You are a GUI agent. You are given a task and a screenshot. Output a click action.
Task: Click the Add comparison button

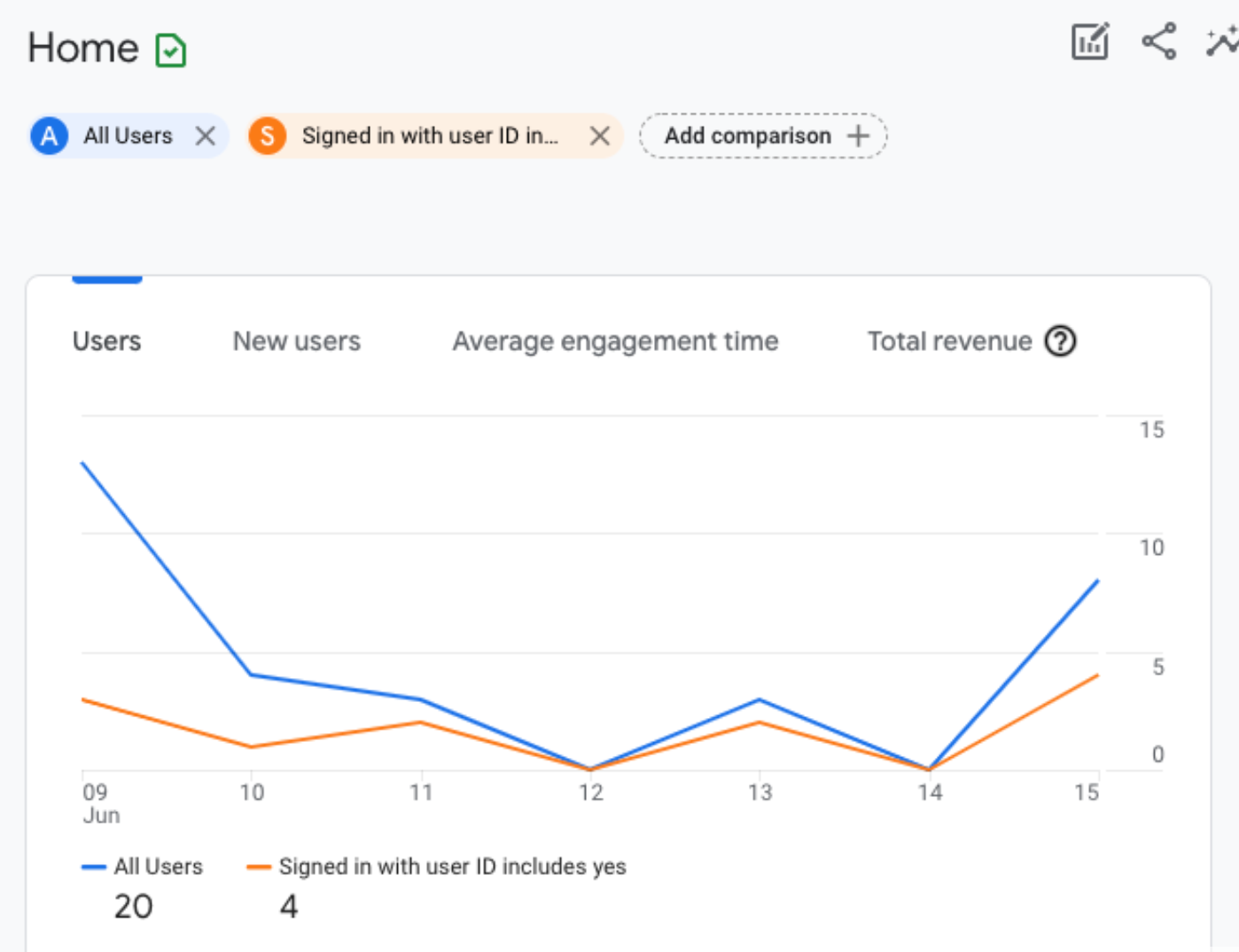pos(762,136)
